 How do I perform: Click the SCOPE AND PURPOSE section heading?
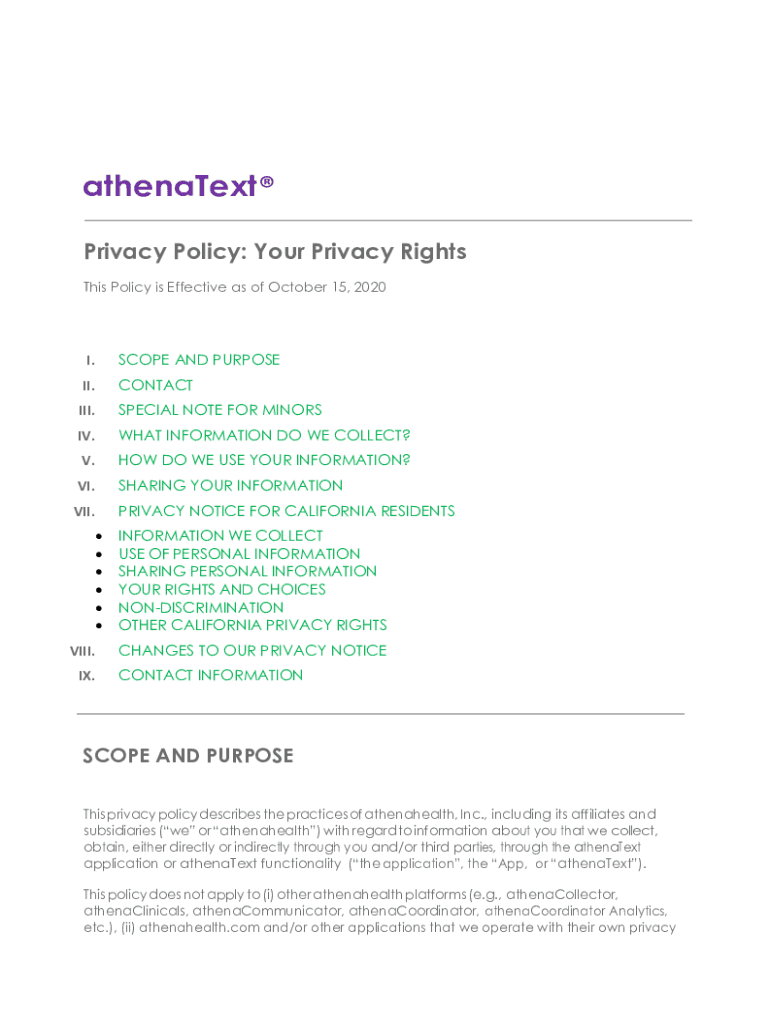pyautogui.click(x=188, y=756)
